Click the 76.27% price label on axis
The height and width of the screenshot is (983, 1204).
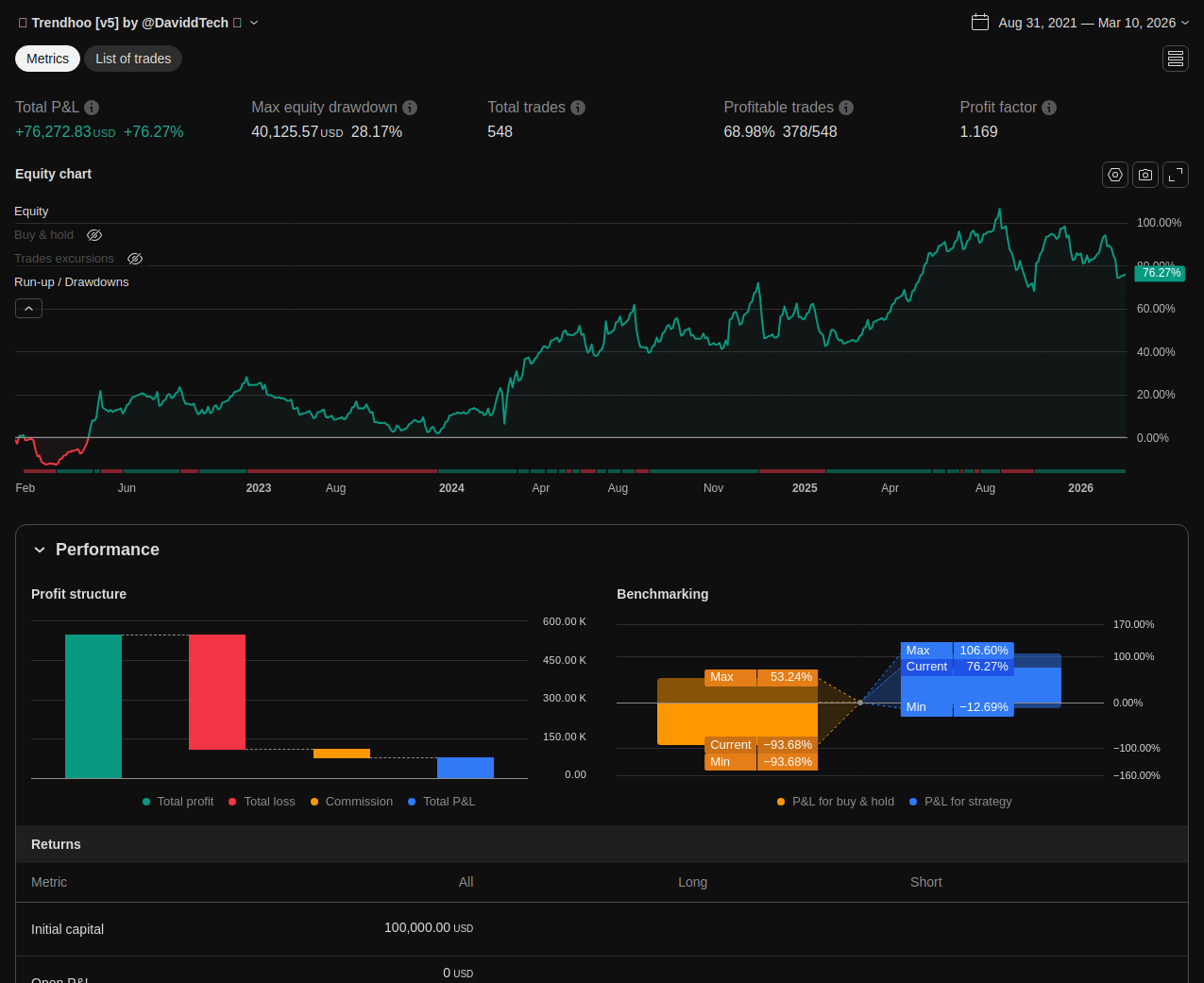pos(1160,273)
